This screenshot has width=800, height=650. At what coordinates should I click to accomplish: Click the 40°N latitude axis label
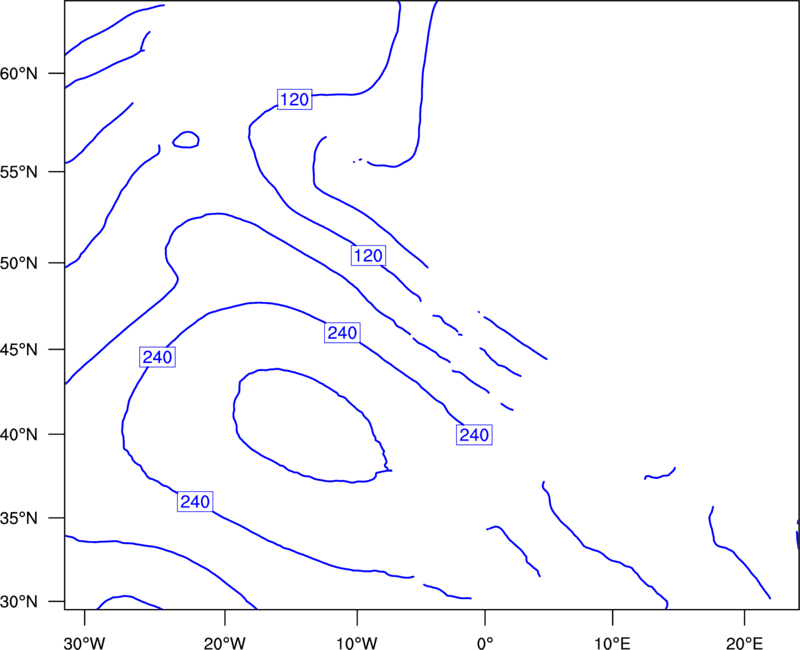coord(19,435)
